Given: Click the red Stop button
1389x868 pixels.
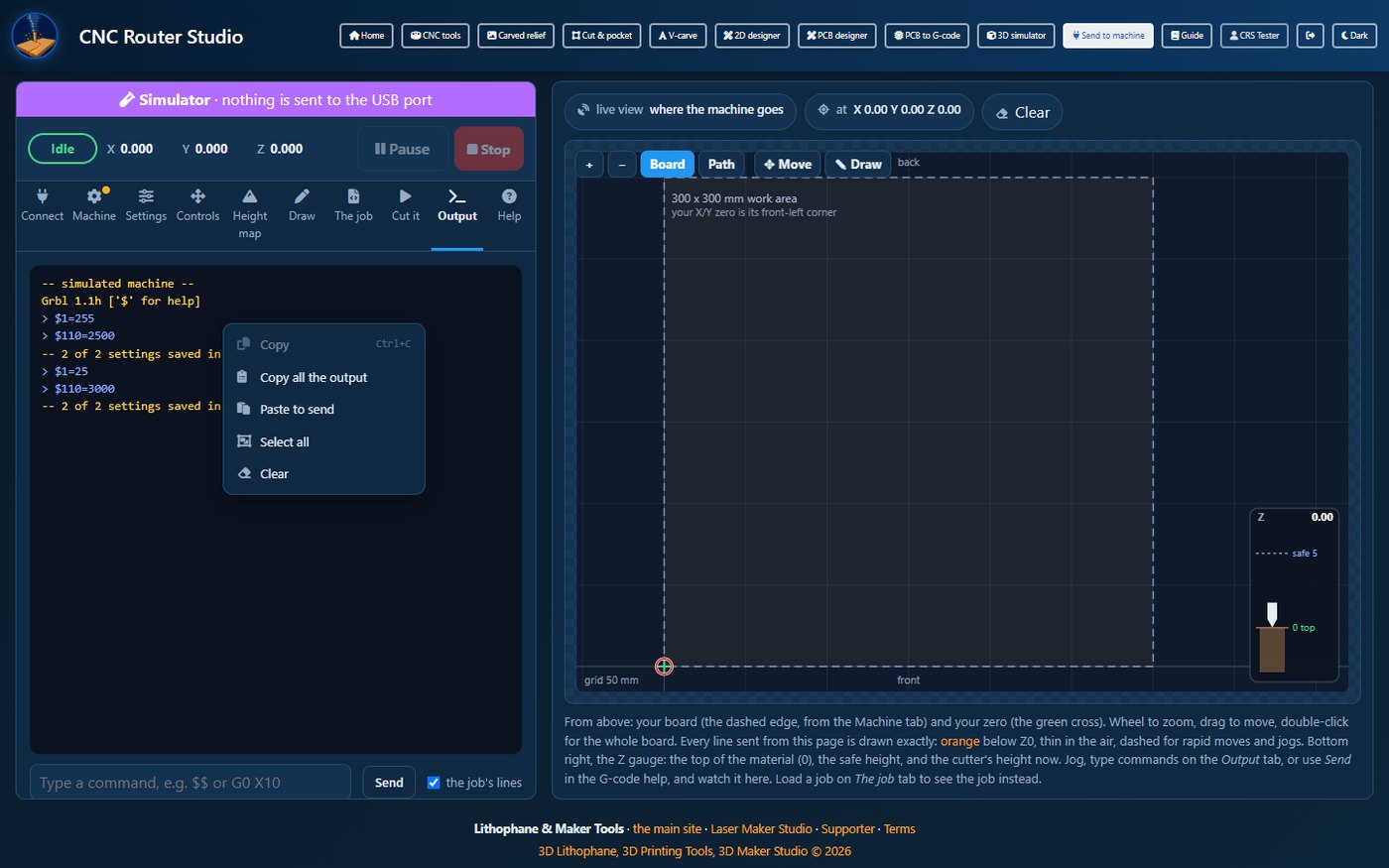Looking at the screenshot, I should (489, 149).
